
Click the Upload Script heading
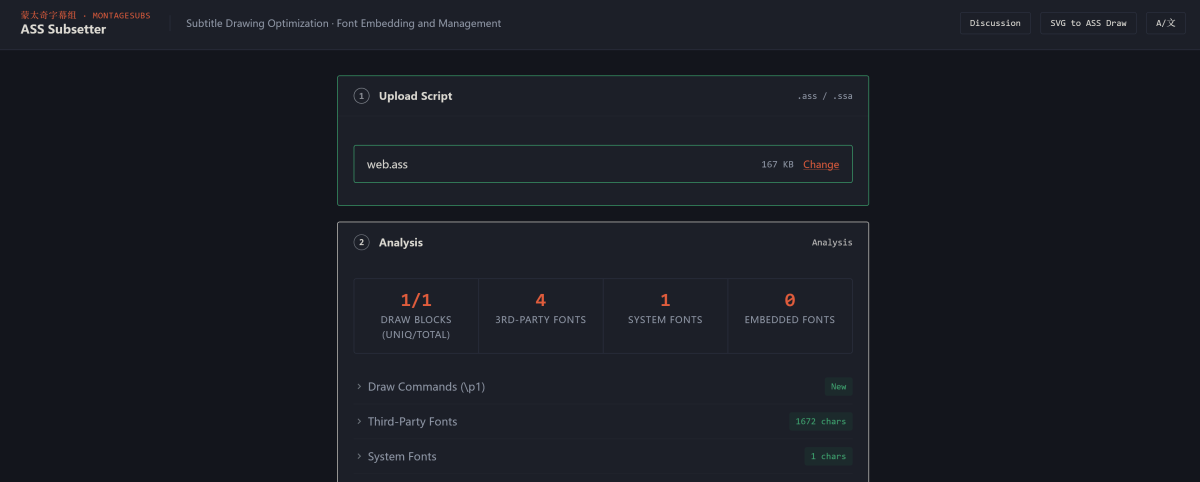(x=415, y=96)
